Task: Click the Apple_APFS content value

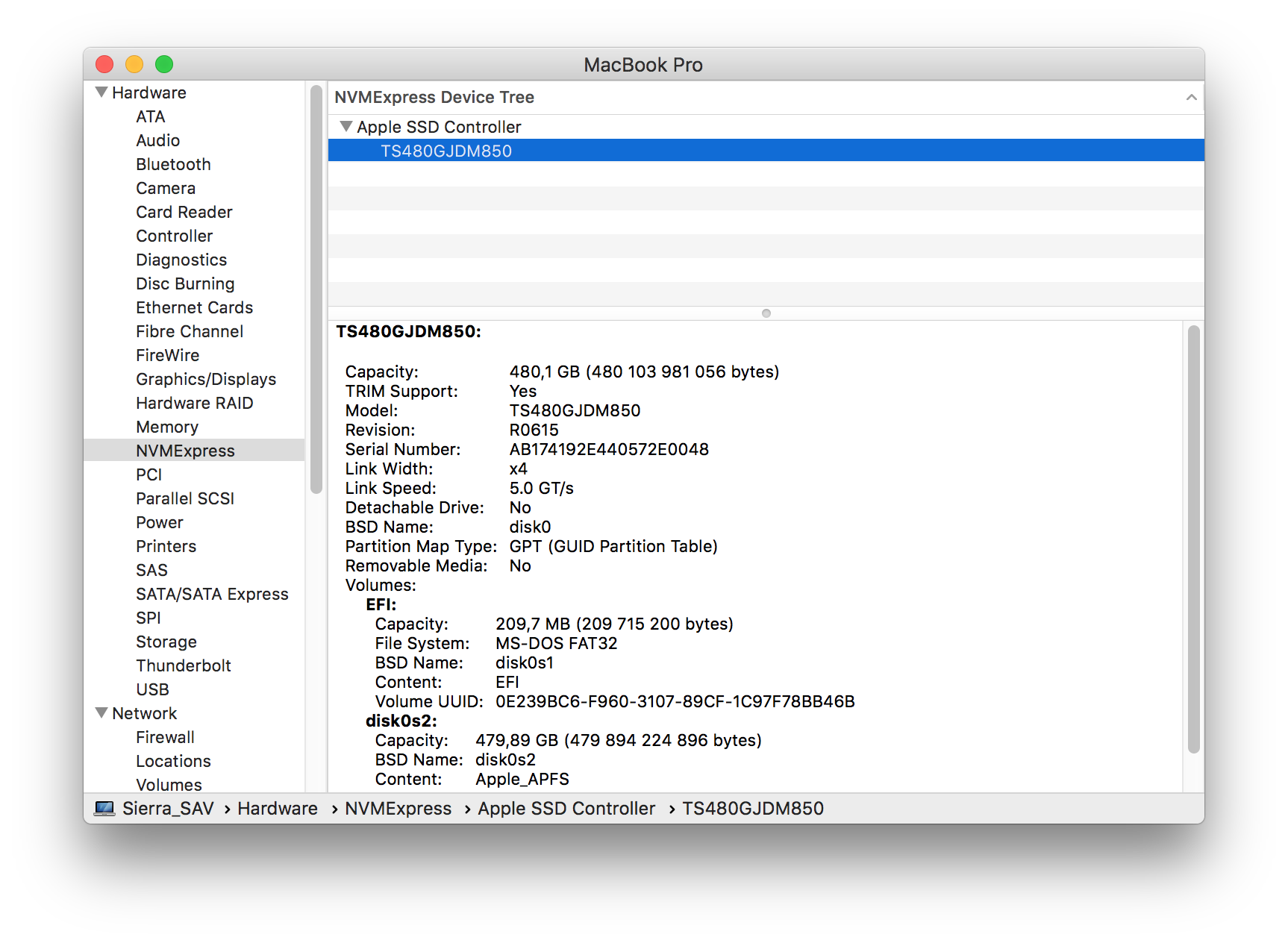Action: [x=522, y=780]
